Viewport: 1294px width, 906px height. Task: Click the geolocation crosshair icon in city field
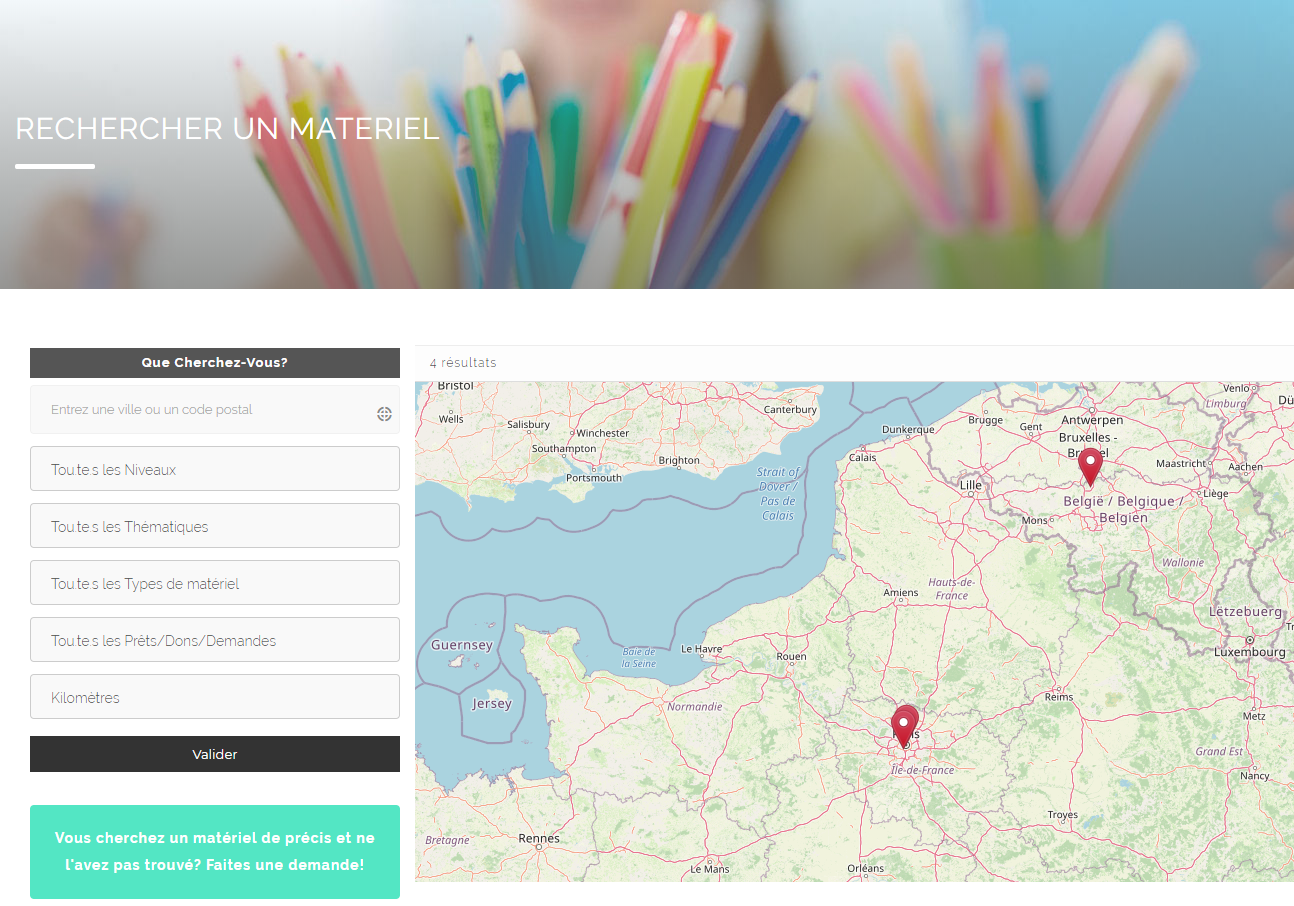click(384, 414)
